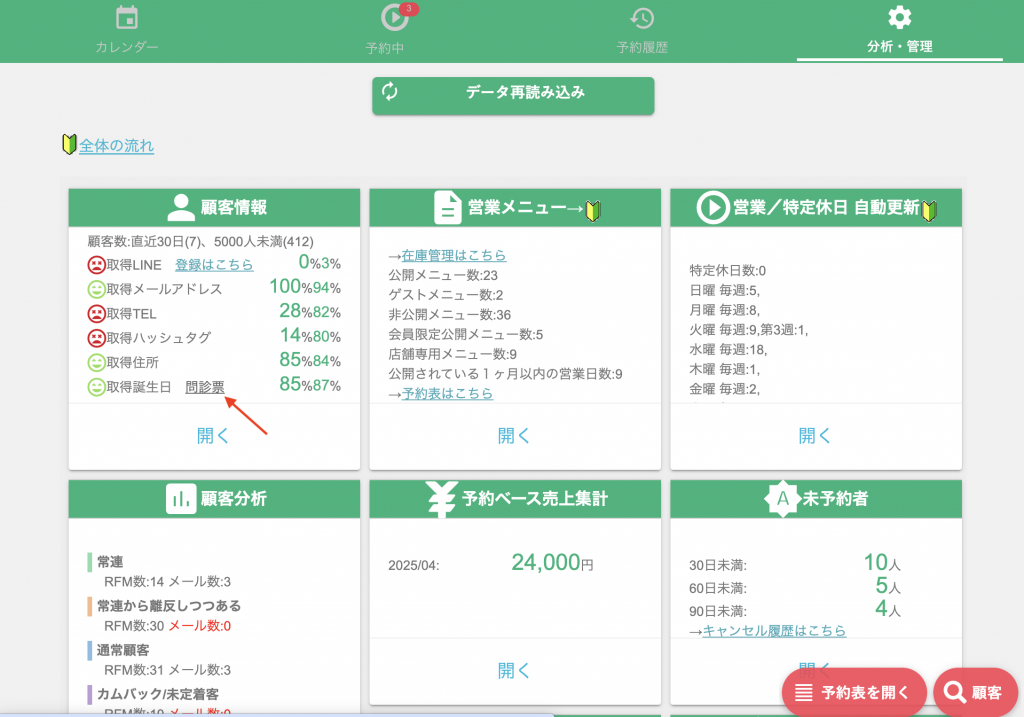The height and width of the screenshot is (717, 1024).
Task: Expand 営業／特定休日 card with 開く
Action: 815,436
